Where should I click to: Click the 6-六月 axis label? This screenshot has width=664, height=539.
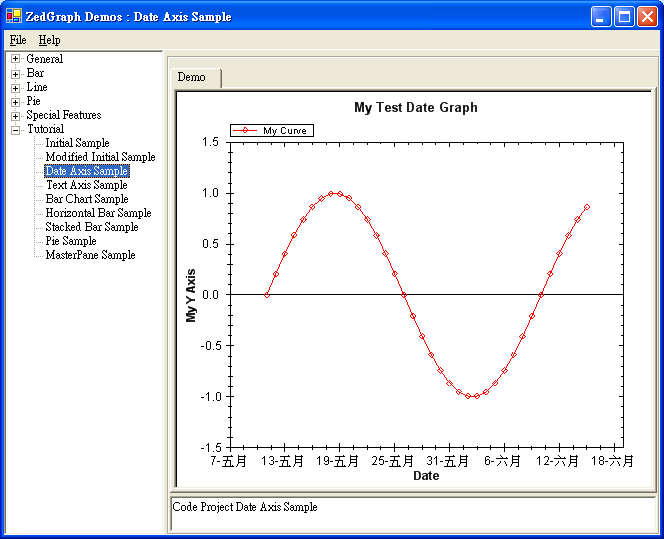(x=503, y=461)
